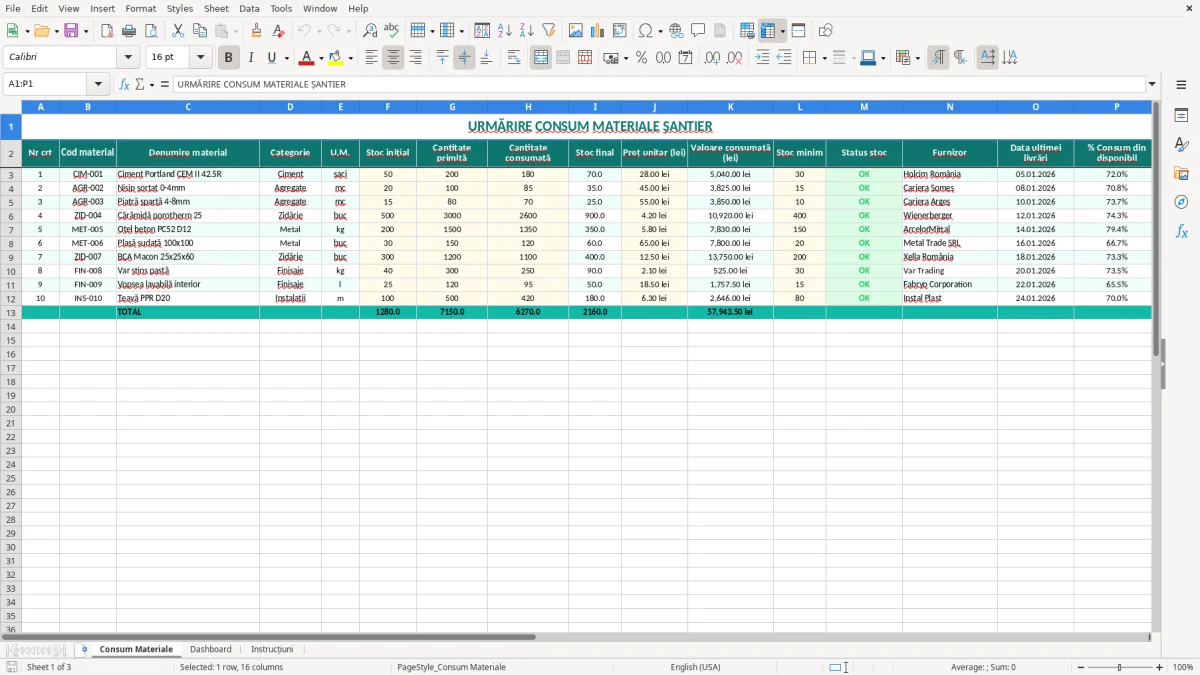Open the sidebar Navigator compass icon
Viewport: 1200px width, 675px height.
(x=1181, y=203)
